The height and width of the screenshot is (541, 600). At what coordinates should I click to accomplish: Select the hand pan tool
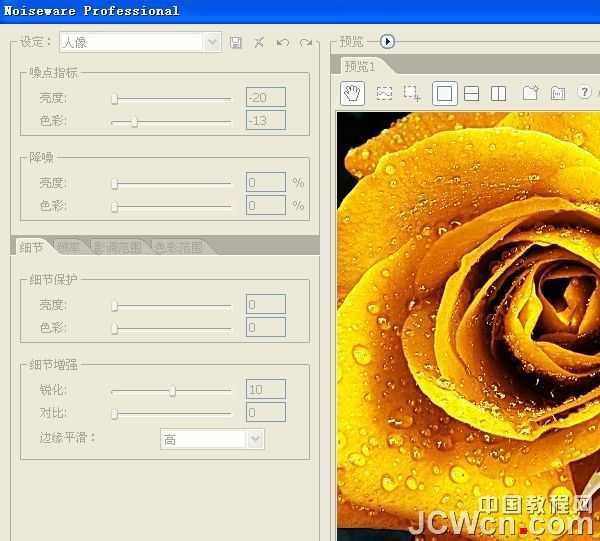[x=351, y=93]
